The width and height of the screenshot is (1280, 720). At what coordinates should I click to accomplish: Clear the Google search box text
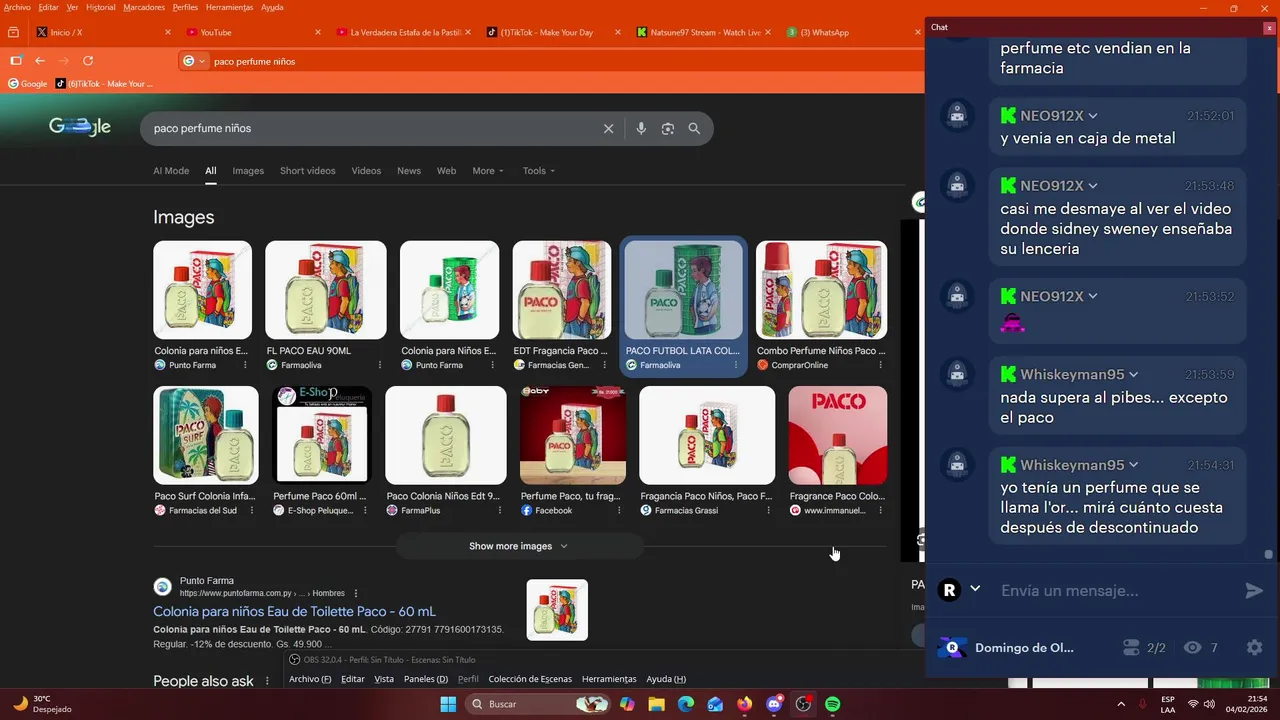click(608, 128)
